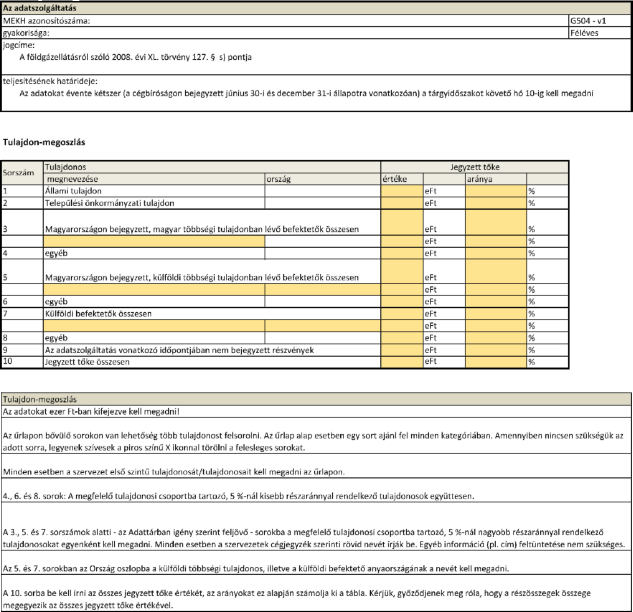Click értéke cell of unnumbered row under row 5
Image resolution: width=633 pixels, height=612 pixels.
(x=402, y=290)
